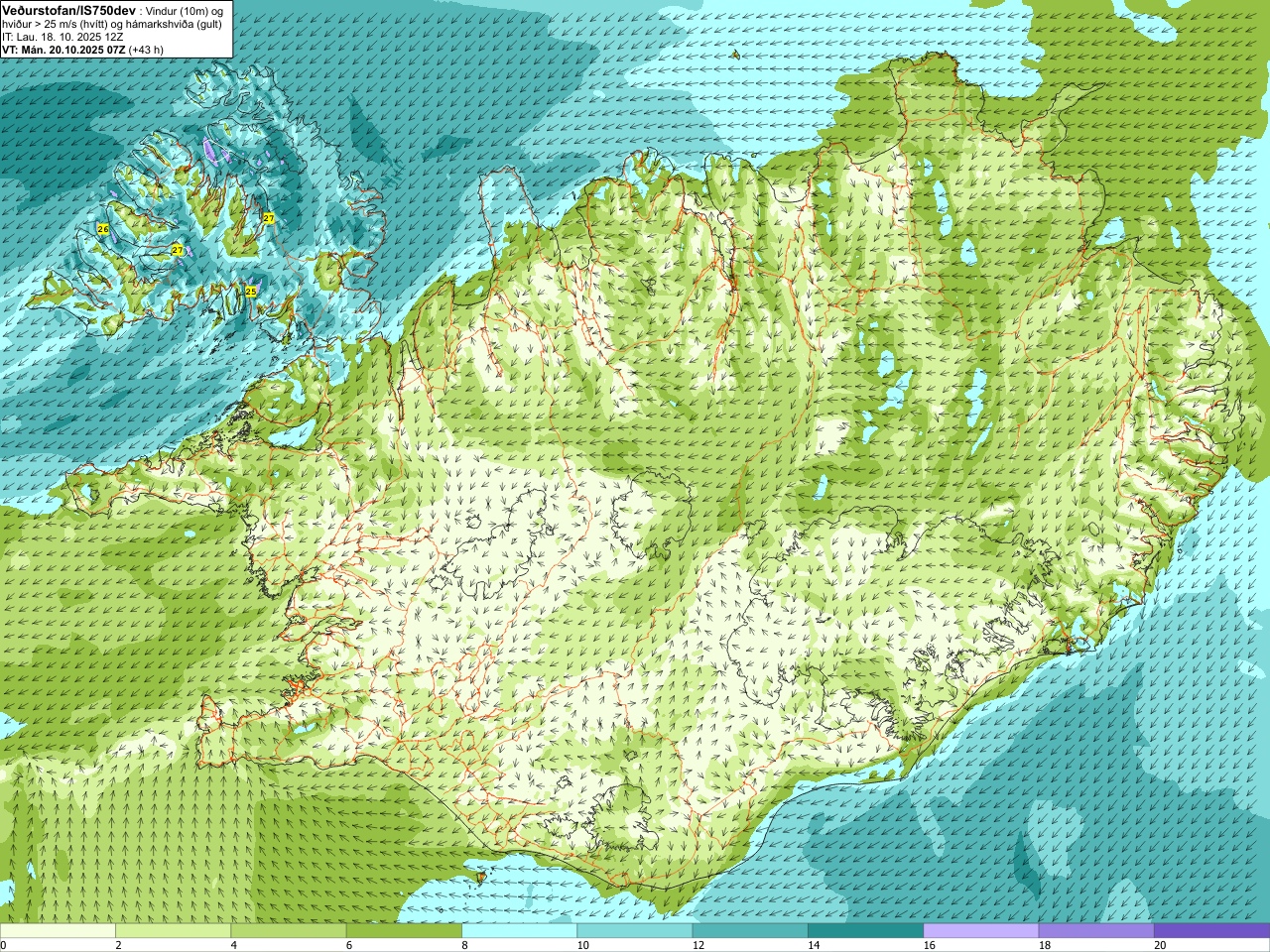Click the "(+43 h)" forecast offset text

(x=146, y=50)
